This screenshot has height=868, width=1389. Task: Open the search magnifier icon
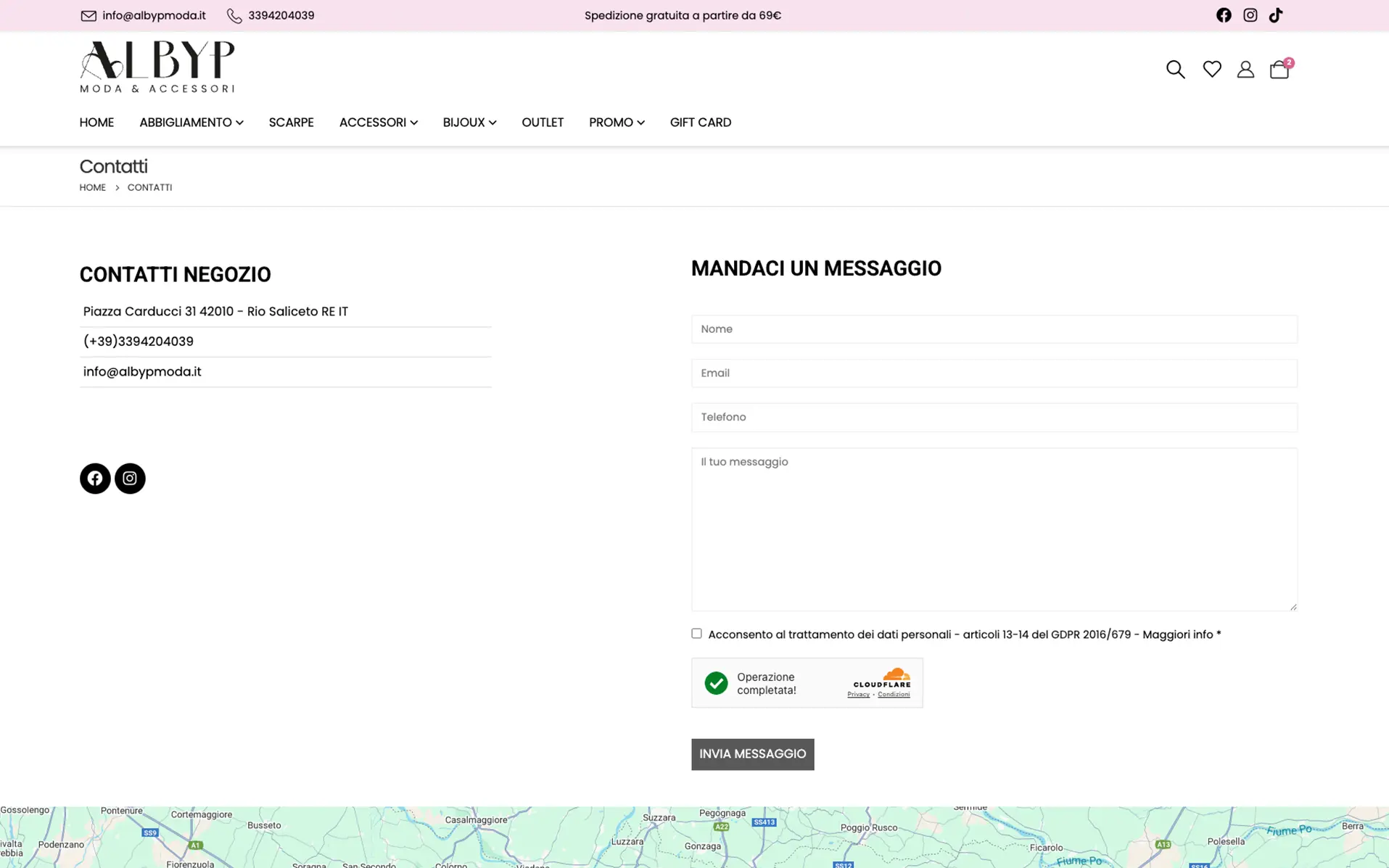(x=1175, y=69)
